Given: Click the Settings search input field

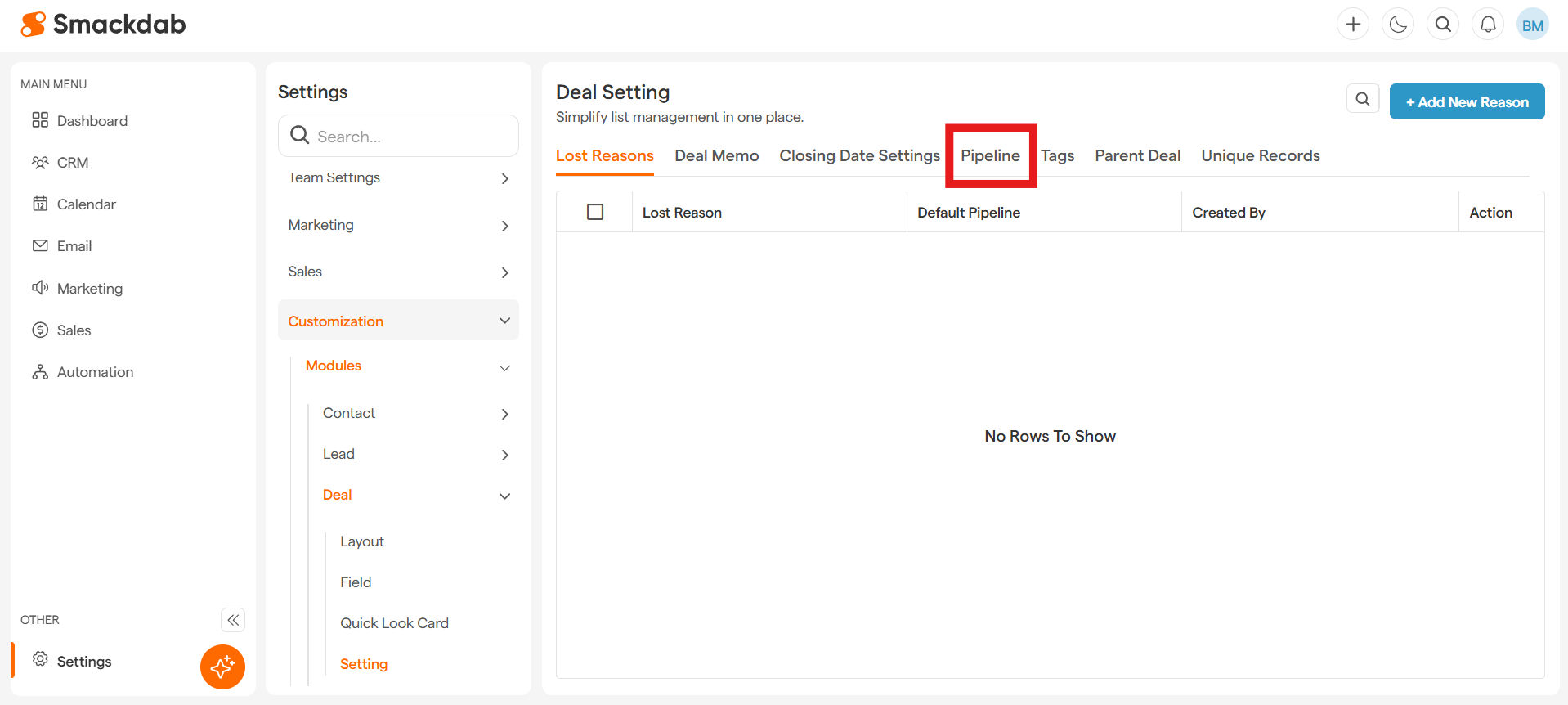Looking at the screenshot, I should 409,137.
